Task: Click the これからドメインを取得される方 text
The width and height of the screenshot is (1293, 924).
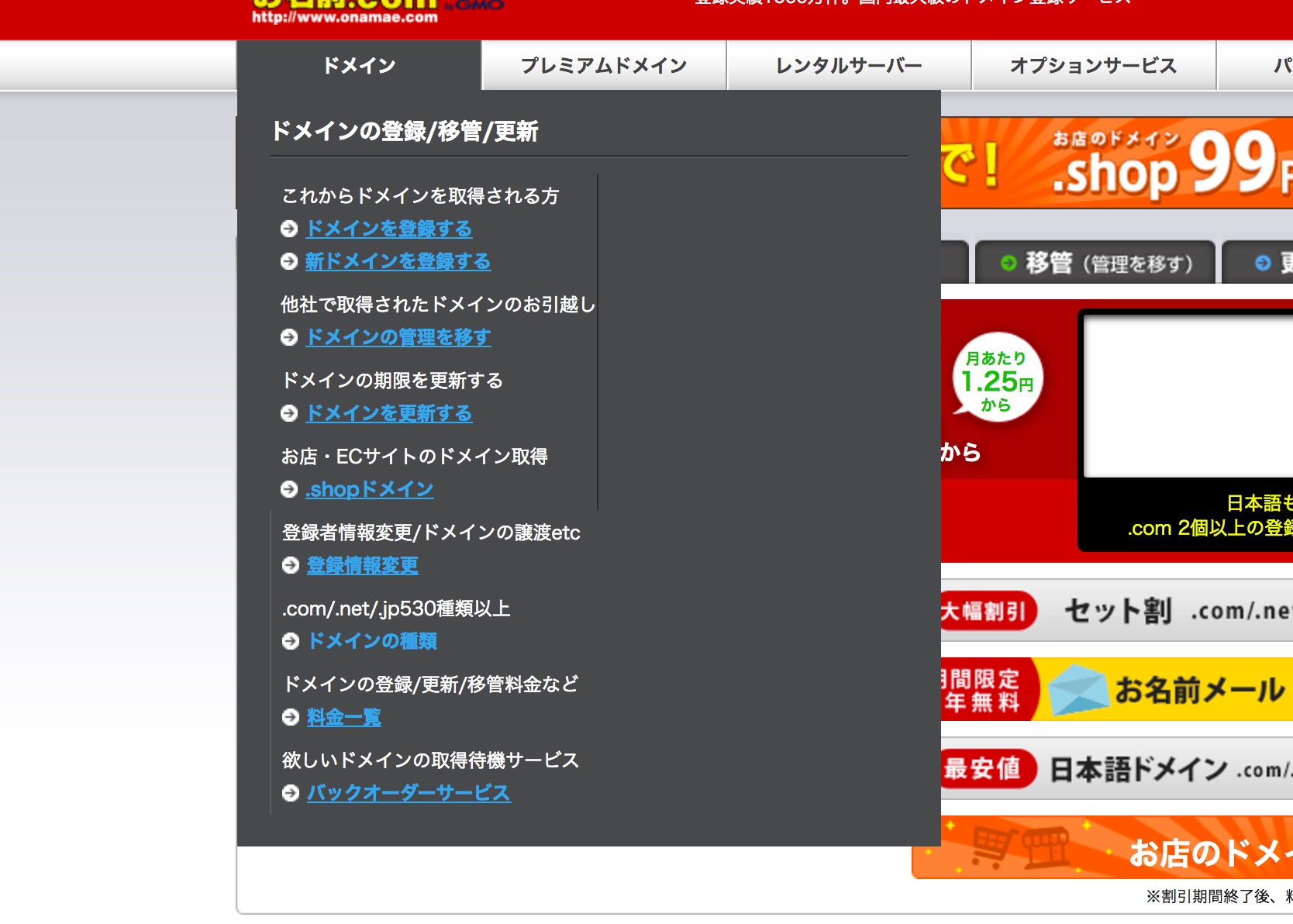Action: (x=420, y=196)
